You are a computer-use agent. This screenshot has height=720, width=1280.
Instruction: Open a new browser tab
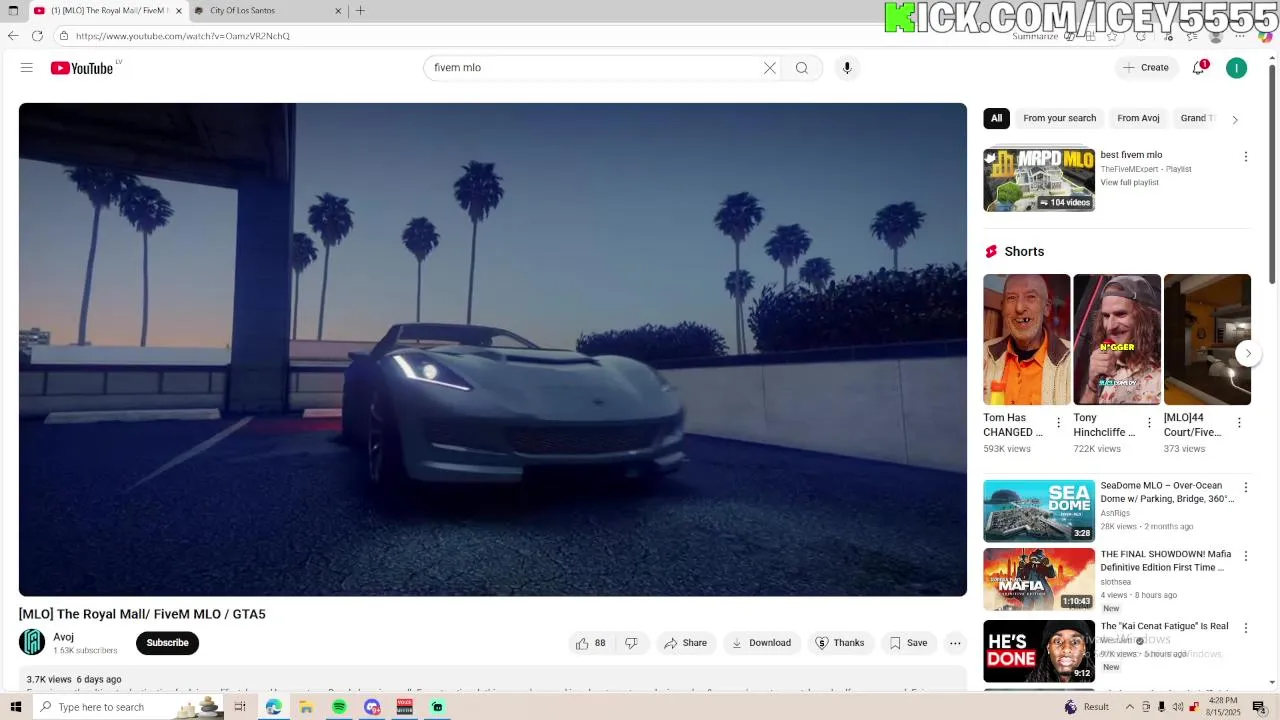(360, 11)
